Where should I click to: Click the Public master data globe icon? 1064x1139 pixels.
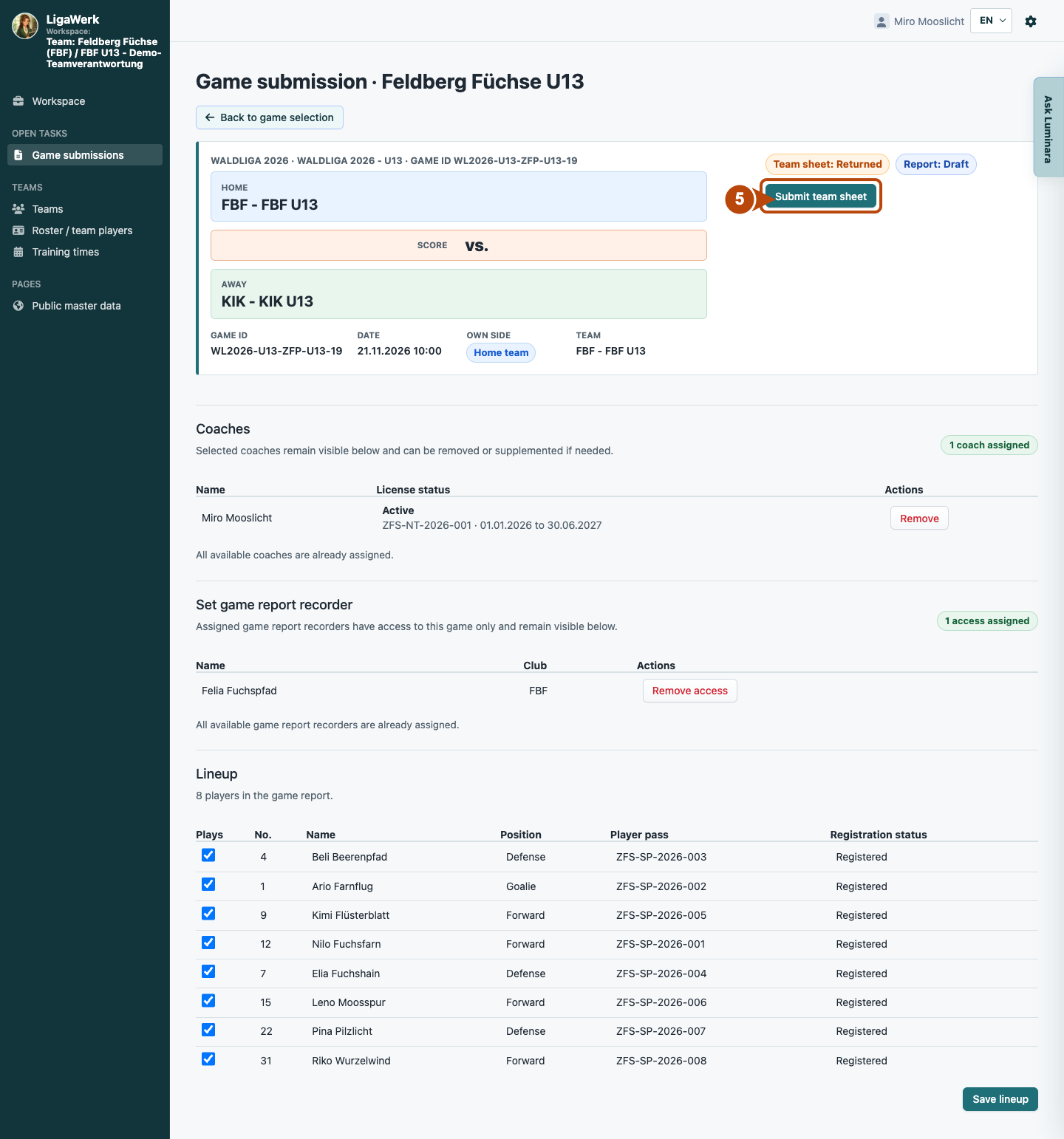click(x=18, y=306)
